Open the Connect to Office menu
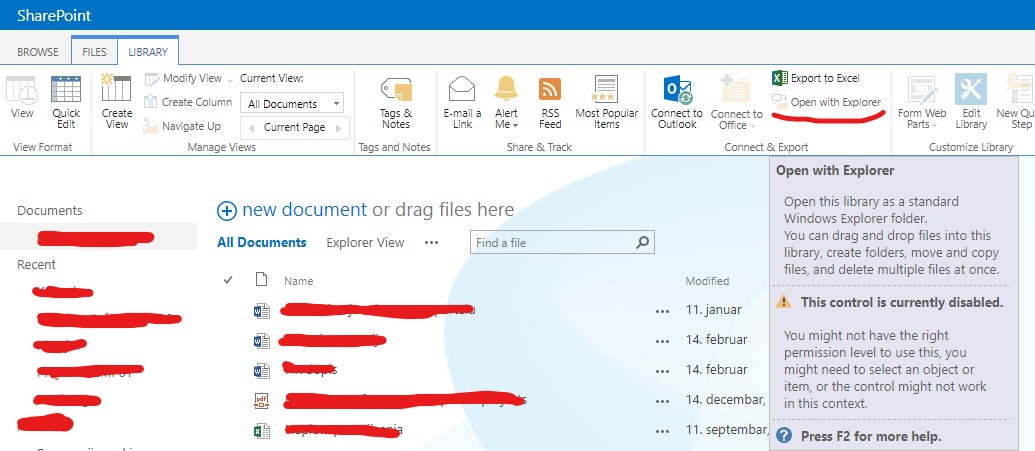This screenshot has width=1035, height=451. point(737,102)
